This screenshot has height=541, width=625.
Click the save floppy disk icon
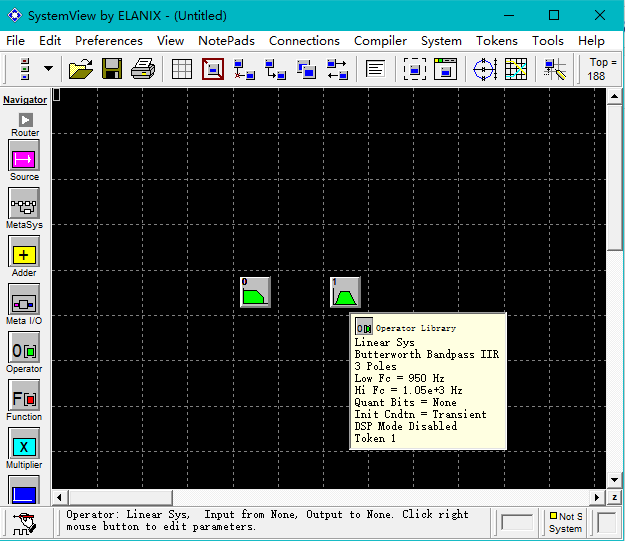tap(112, 69)
